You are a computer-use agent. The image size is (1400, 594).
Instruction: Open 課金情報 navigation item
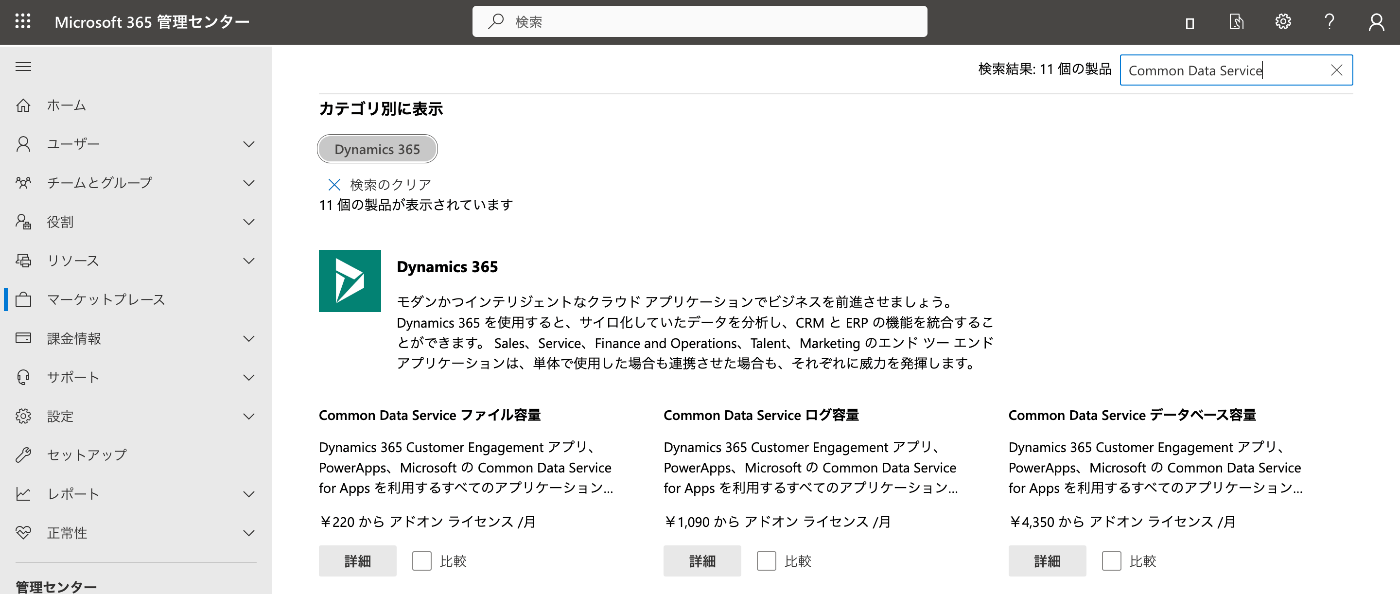click(x=136, y=339)
